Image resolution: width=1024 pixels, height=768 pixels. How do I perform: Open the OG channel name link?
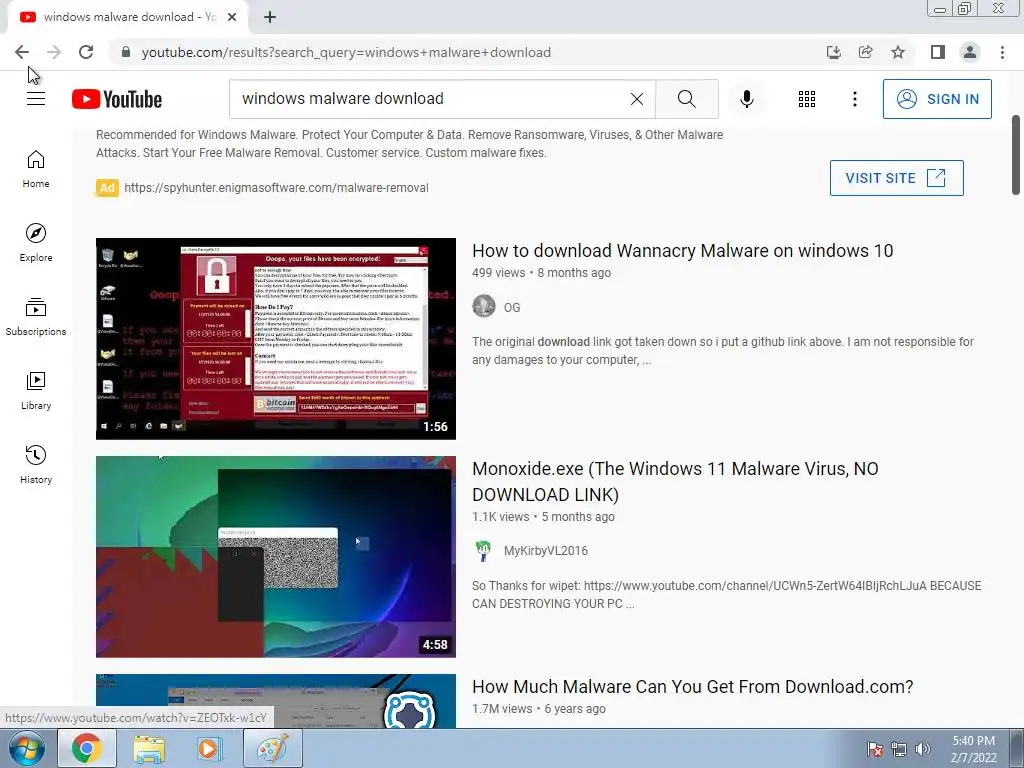coord(512,308)
